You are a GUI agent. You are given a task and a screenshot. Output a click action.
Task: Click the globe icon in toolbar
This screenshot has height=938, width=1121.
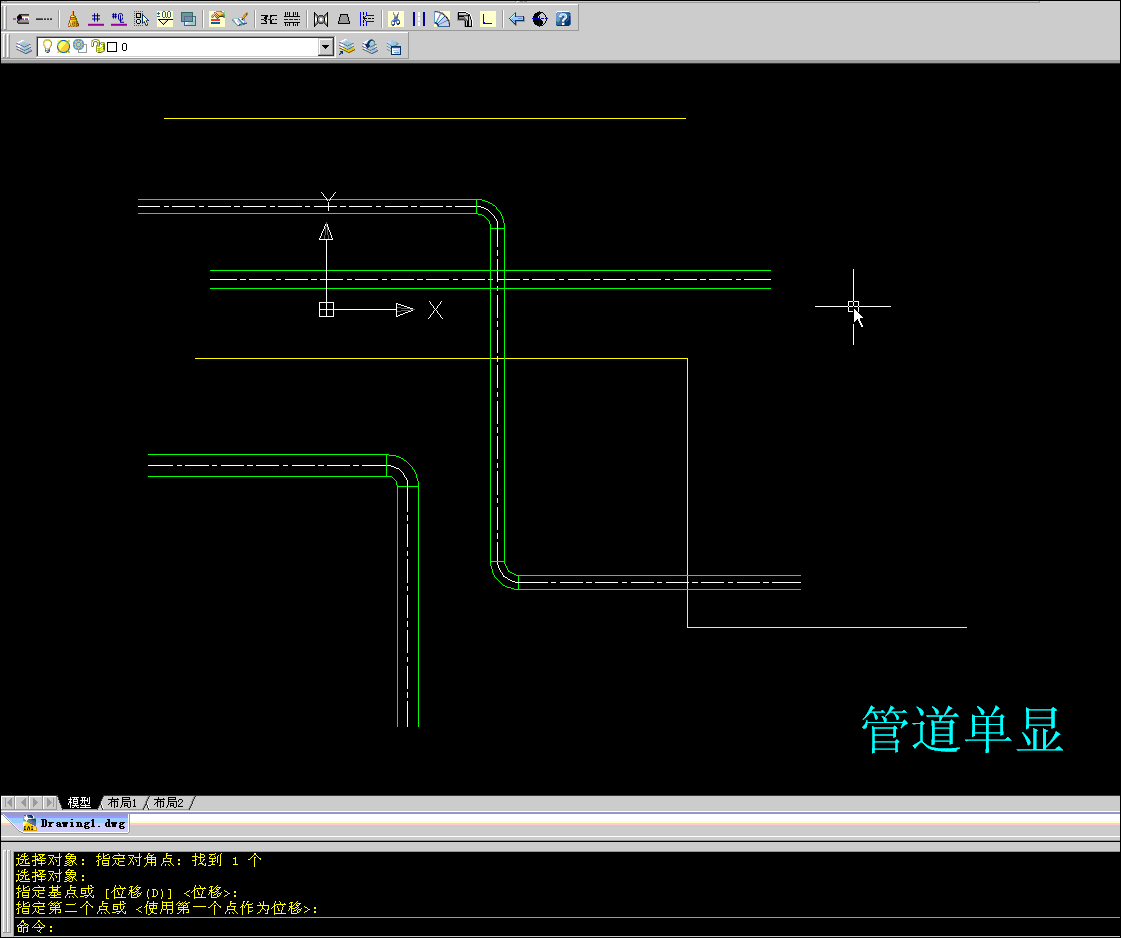tap(540, 19)
